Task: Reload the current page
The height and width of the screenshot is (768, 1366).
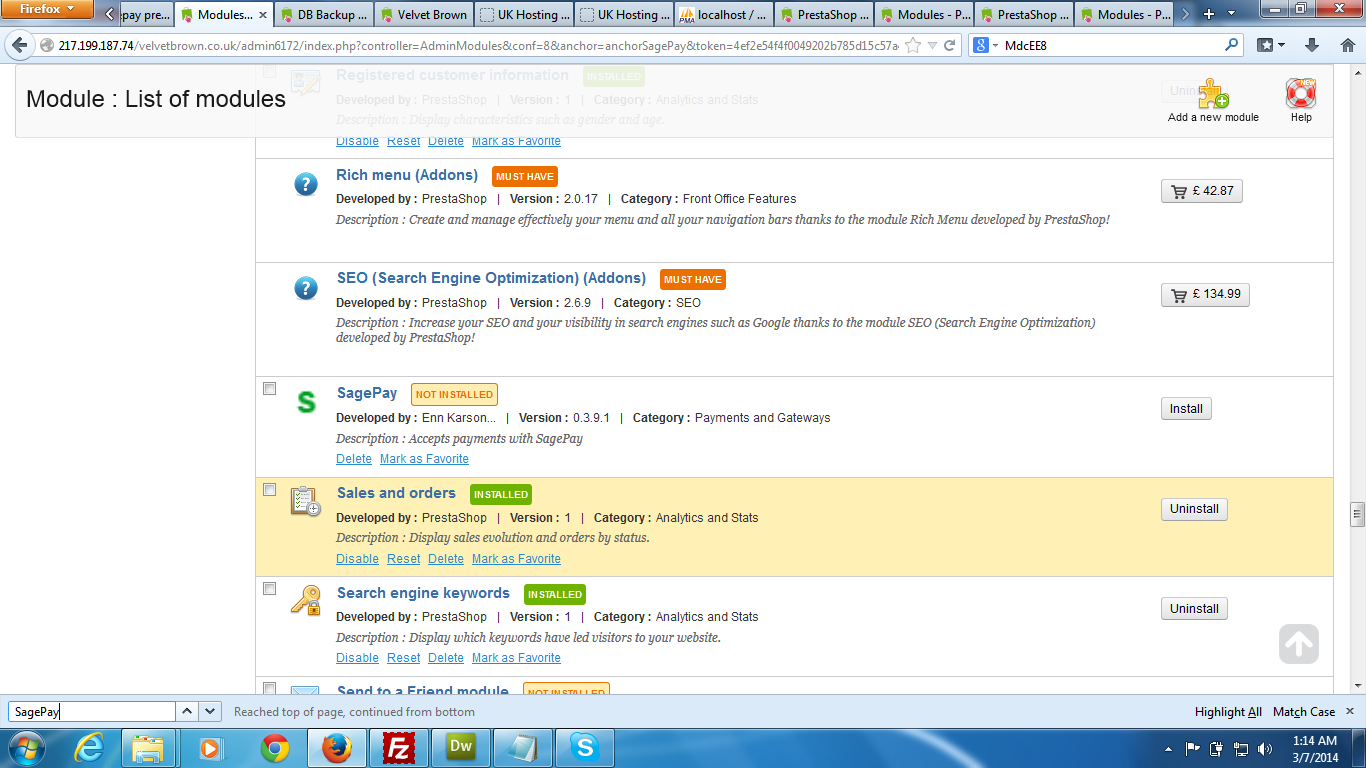Action: tap(950, 46)
